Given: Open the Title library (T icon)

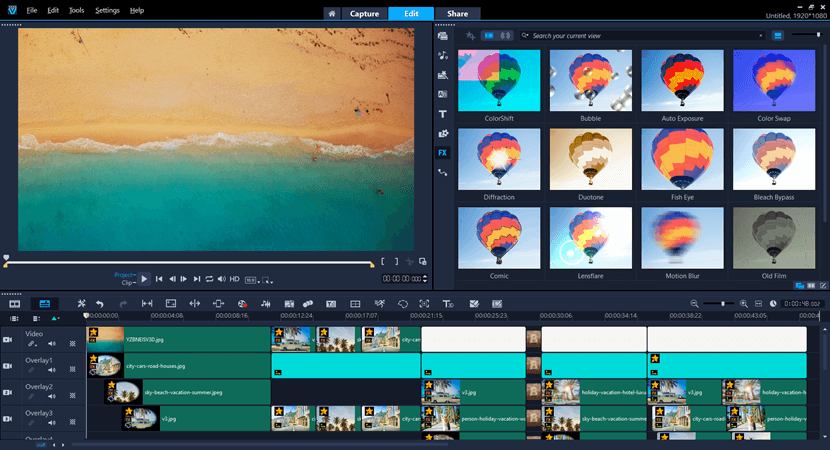Looking at the screenshot, I should tap(443, 114).
